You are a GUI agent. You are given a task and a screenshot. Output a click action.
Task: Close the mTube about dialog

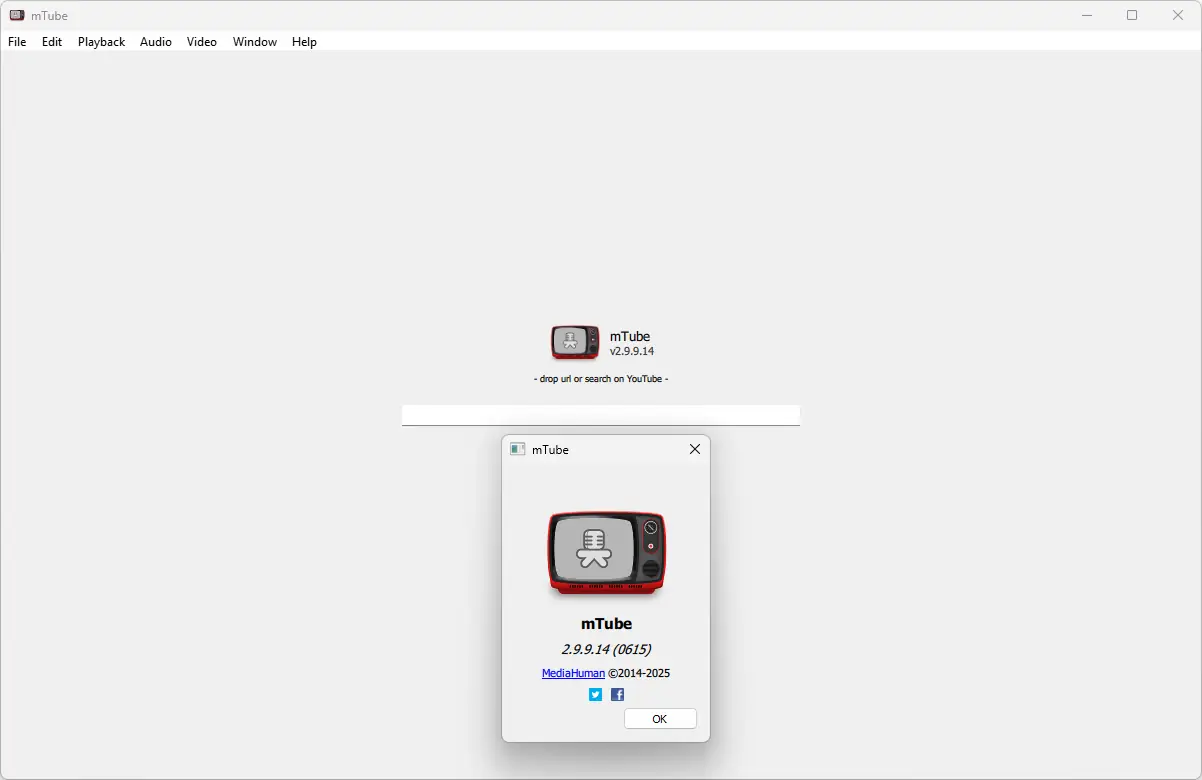pyautogui.click(x=695, y=449)
